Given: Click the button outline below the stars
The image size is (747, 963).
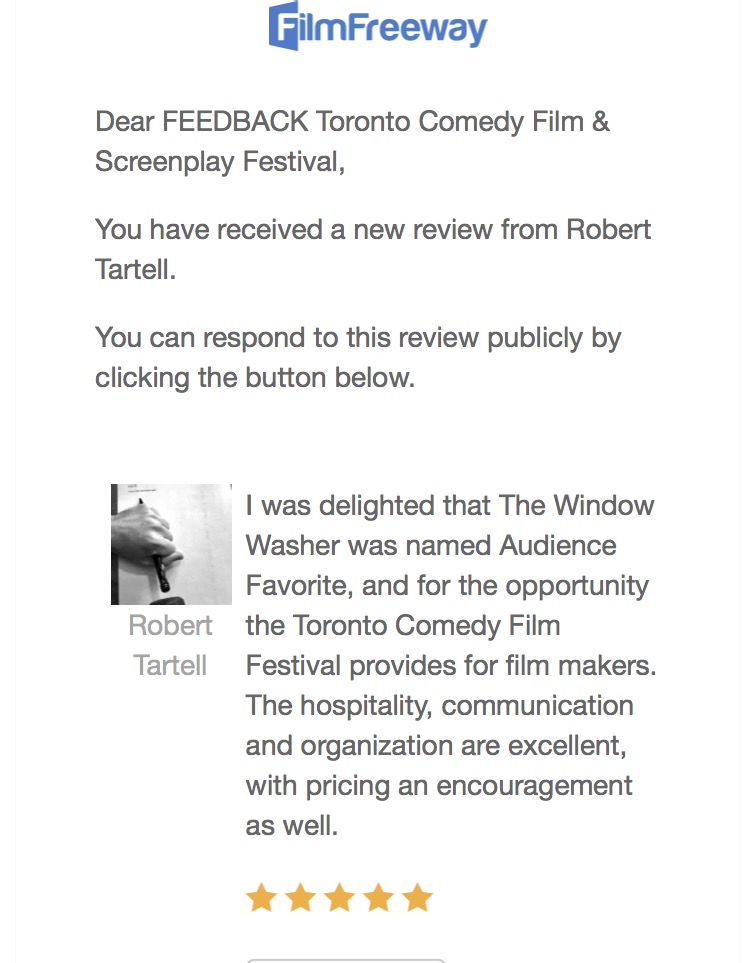Looking at the screenshot, I should point(345,959).
